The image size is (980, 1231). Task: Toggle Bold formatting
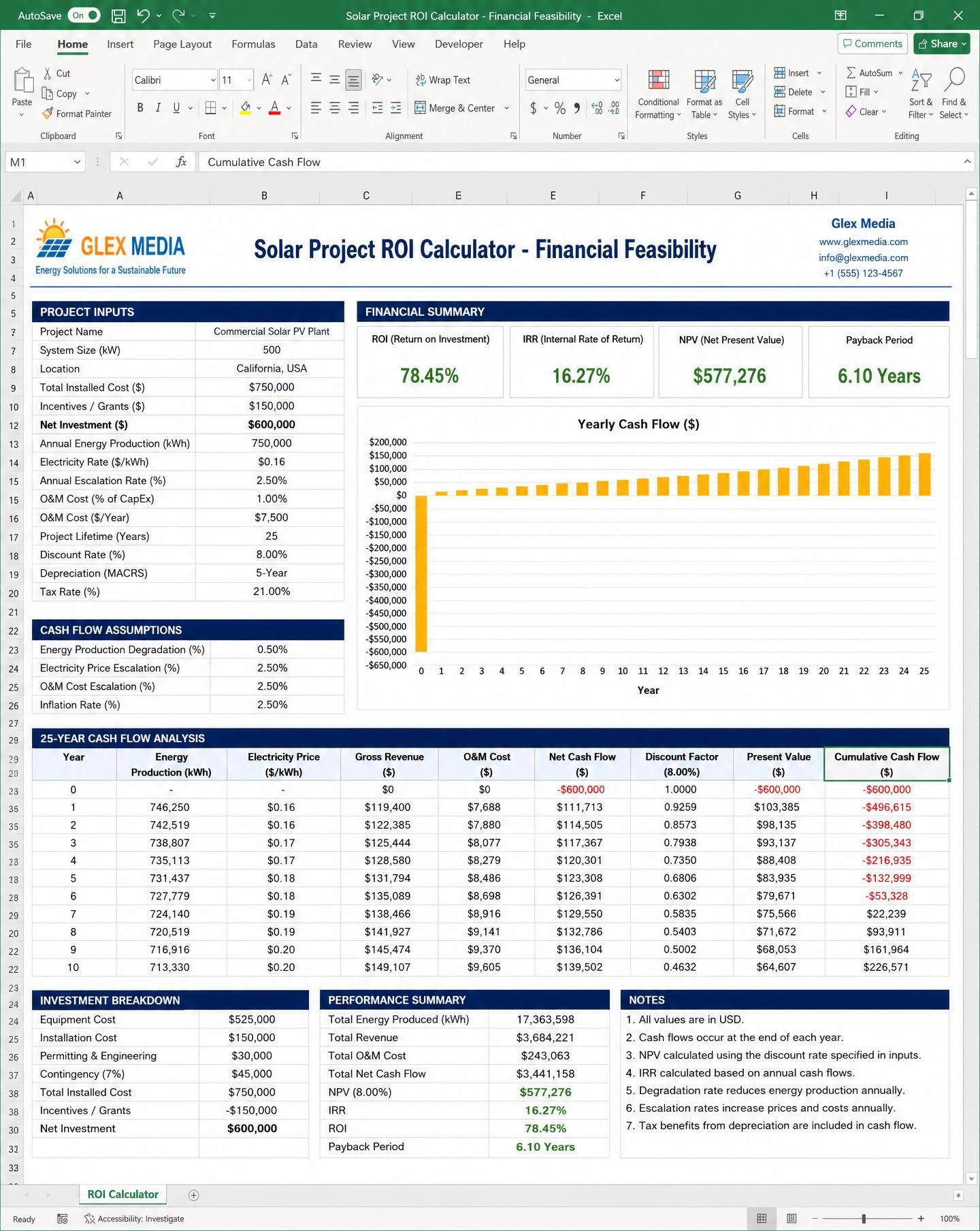pyautogui.click(x=140, y=108)
